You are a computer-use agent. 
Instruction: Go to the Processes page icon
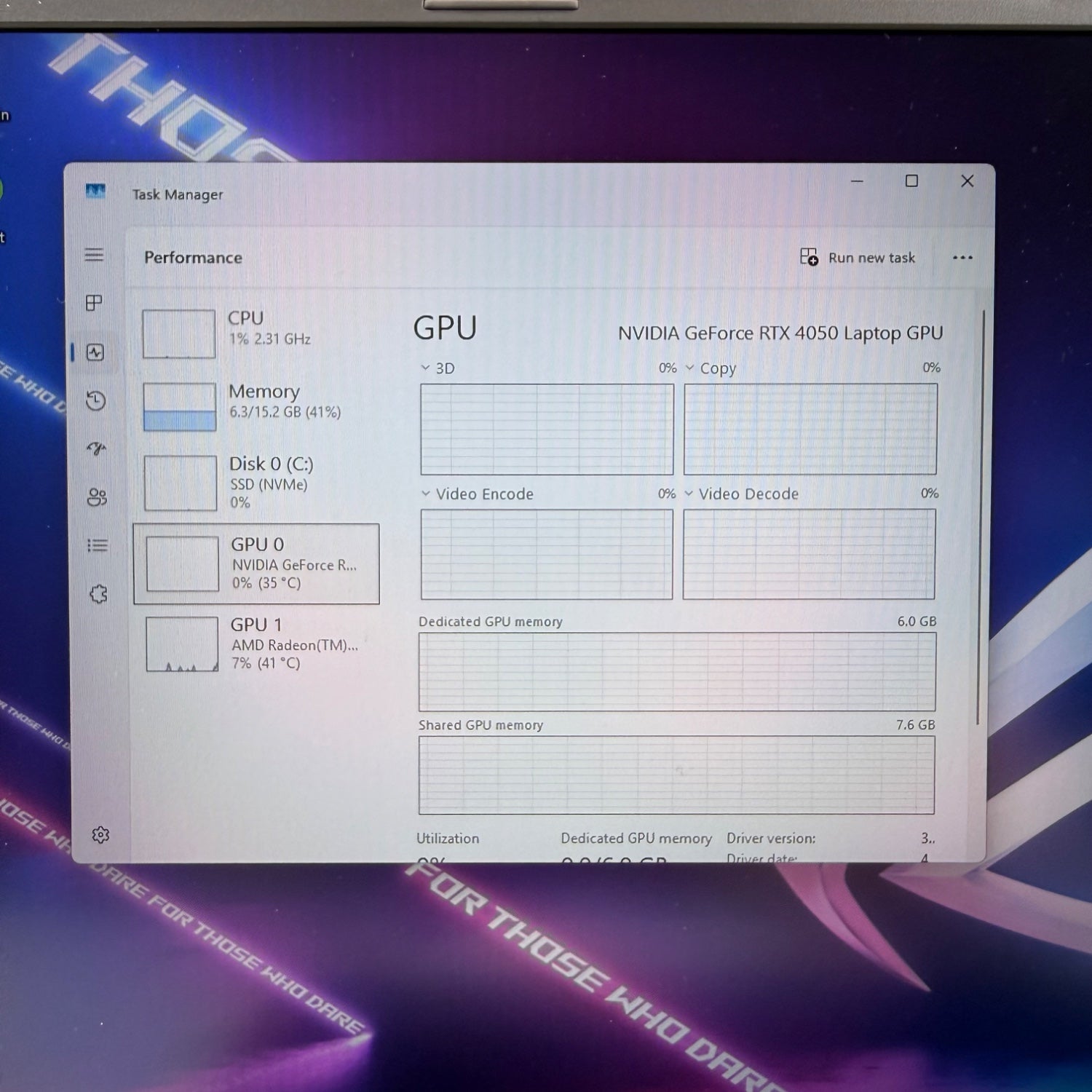[94, 303]
